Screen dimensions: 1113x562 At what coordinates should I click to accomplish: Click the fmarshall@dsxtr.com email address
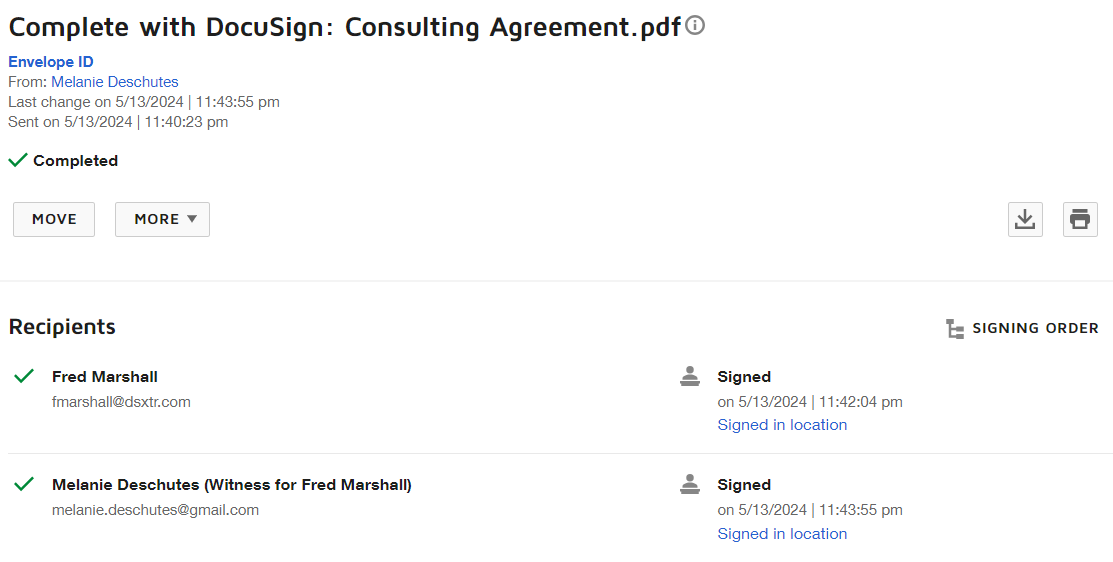(x=121, y=402)
